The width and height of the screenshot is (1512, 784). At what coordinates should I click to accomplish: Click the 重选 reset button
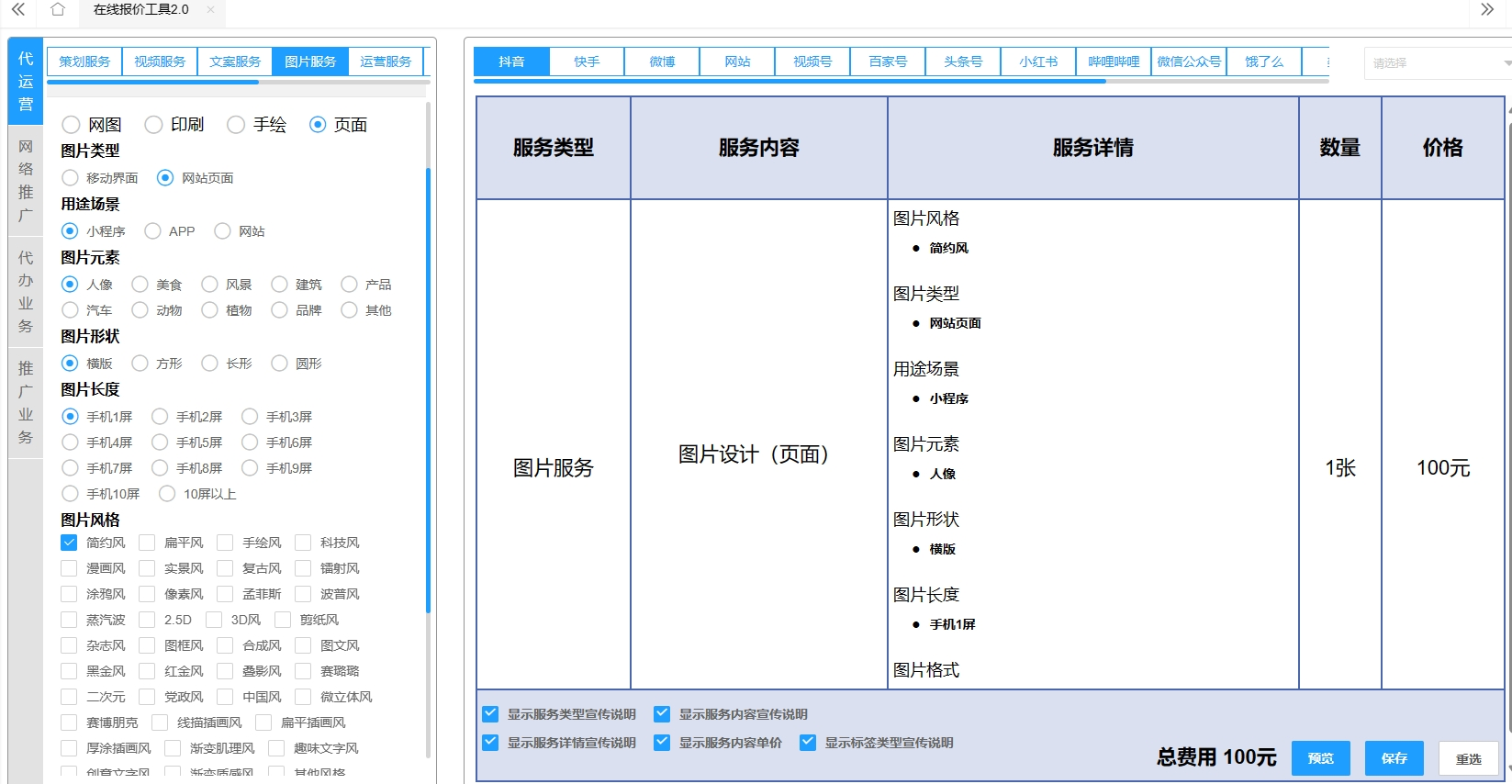pos(1468,758)
